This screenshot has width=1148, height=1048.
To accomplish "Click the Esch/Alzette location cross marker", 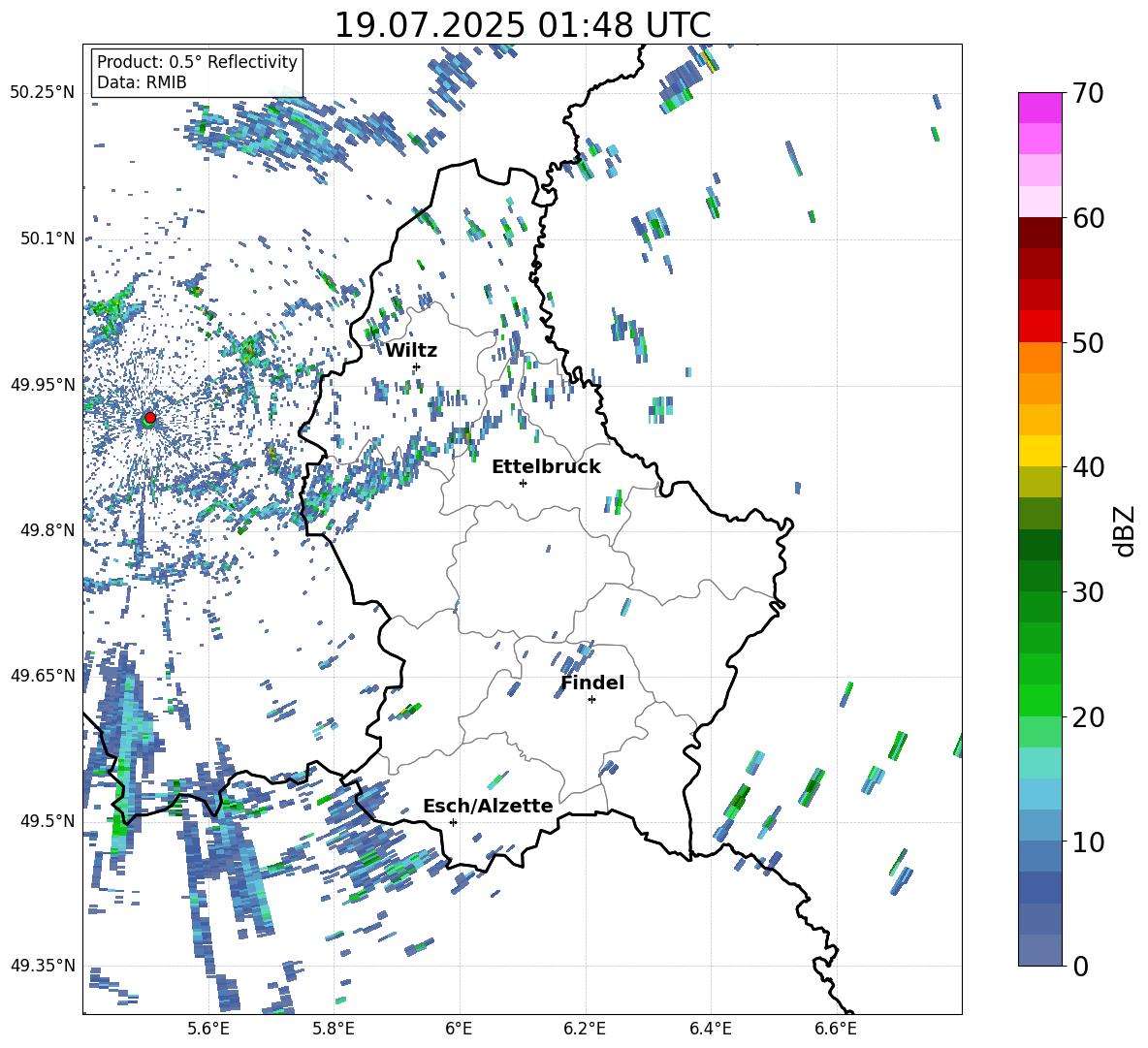I will pos(453,822).
